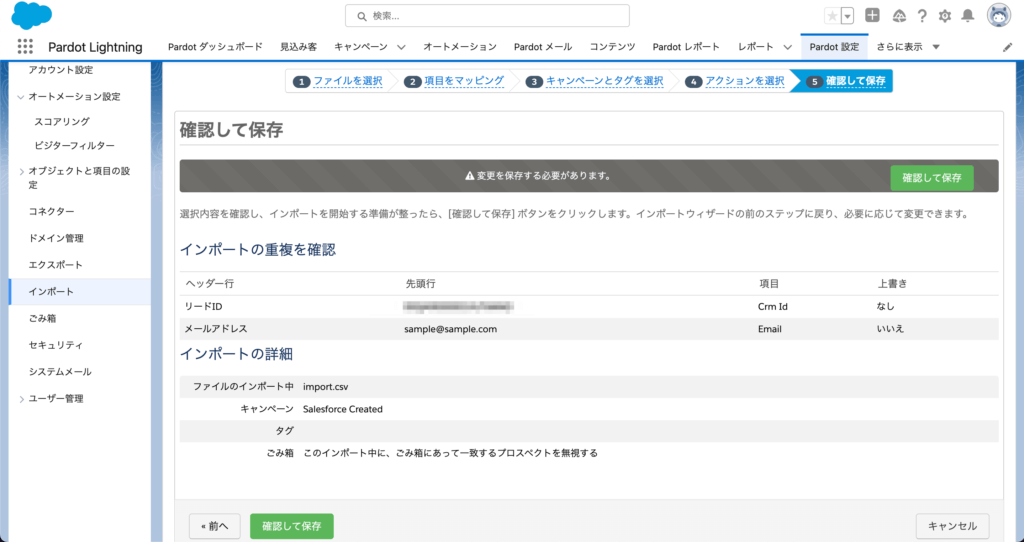
Task: Click the Salesforce Created campaign value
Action: 343,409
